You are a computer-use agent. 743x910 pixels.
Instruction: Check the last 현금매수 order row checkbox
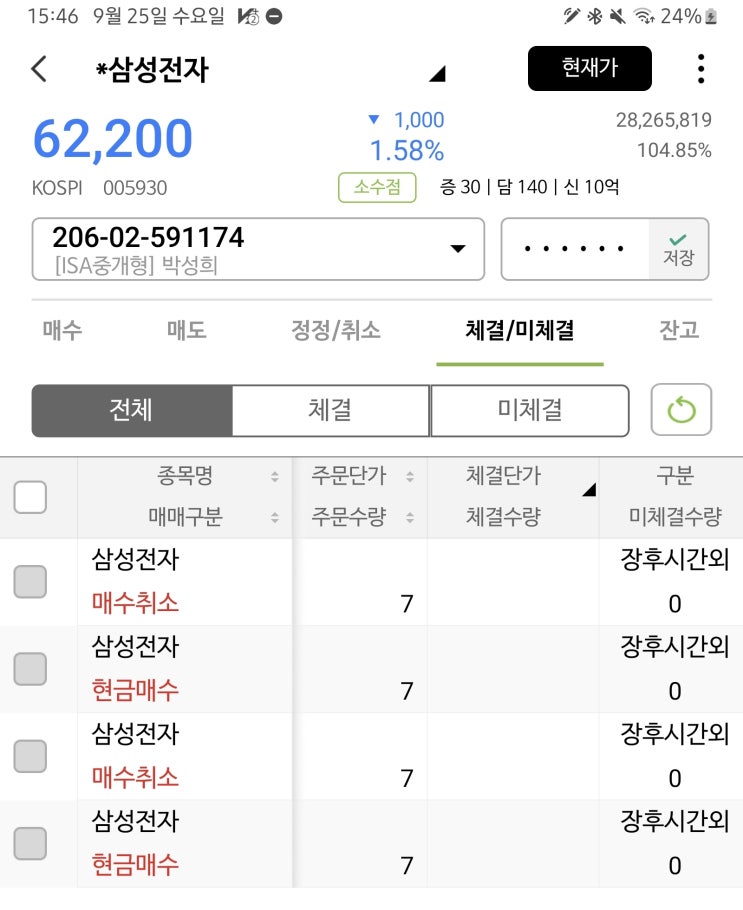(30, 843)
